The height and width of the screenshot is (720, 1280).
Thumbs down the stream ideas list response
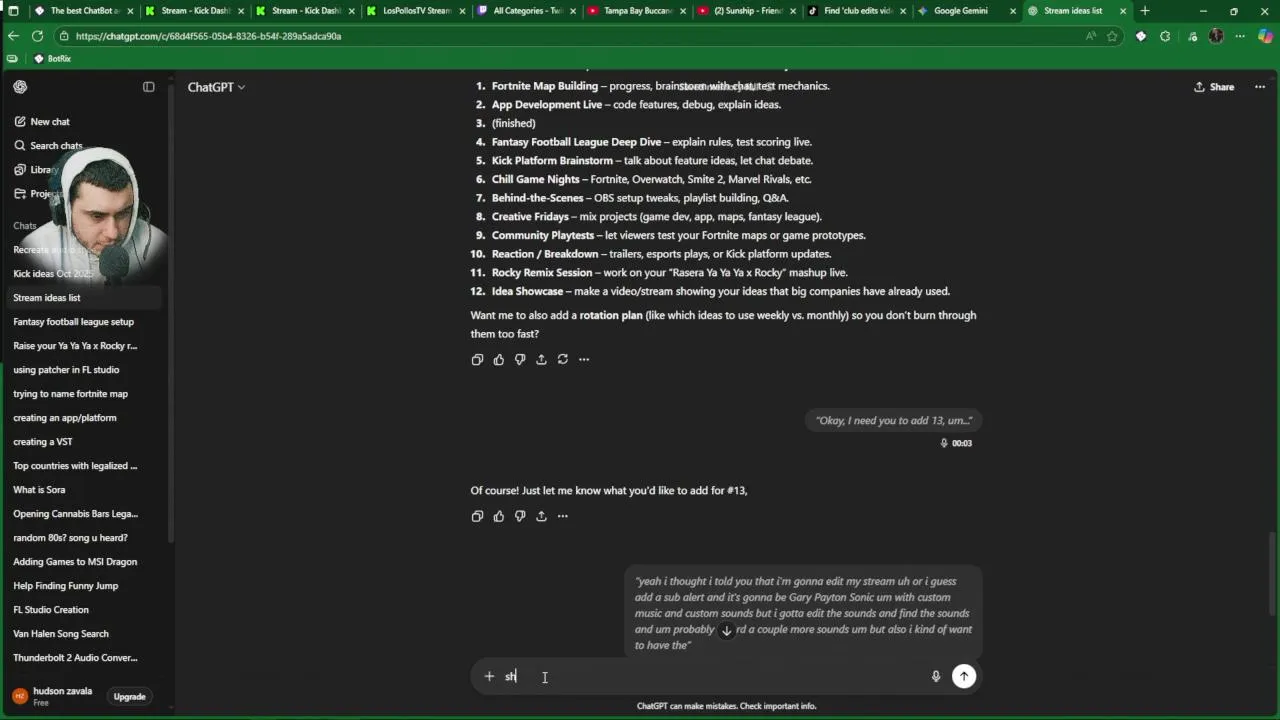(x=520, y=359)
